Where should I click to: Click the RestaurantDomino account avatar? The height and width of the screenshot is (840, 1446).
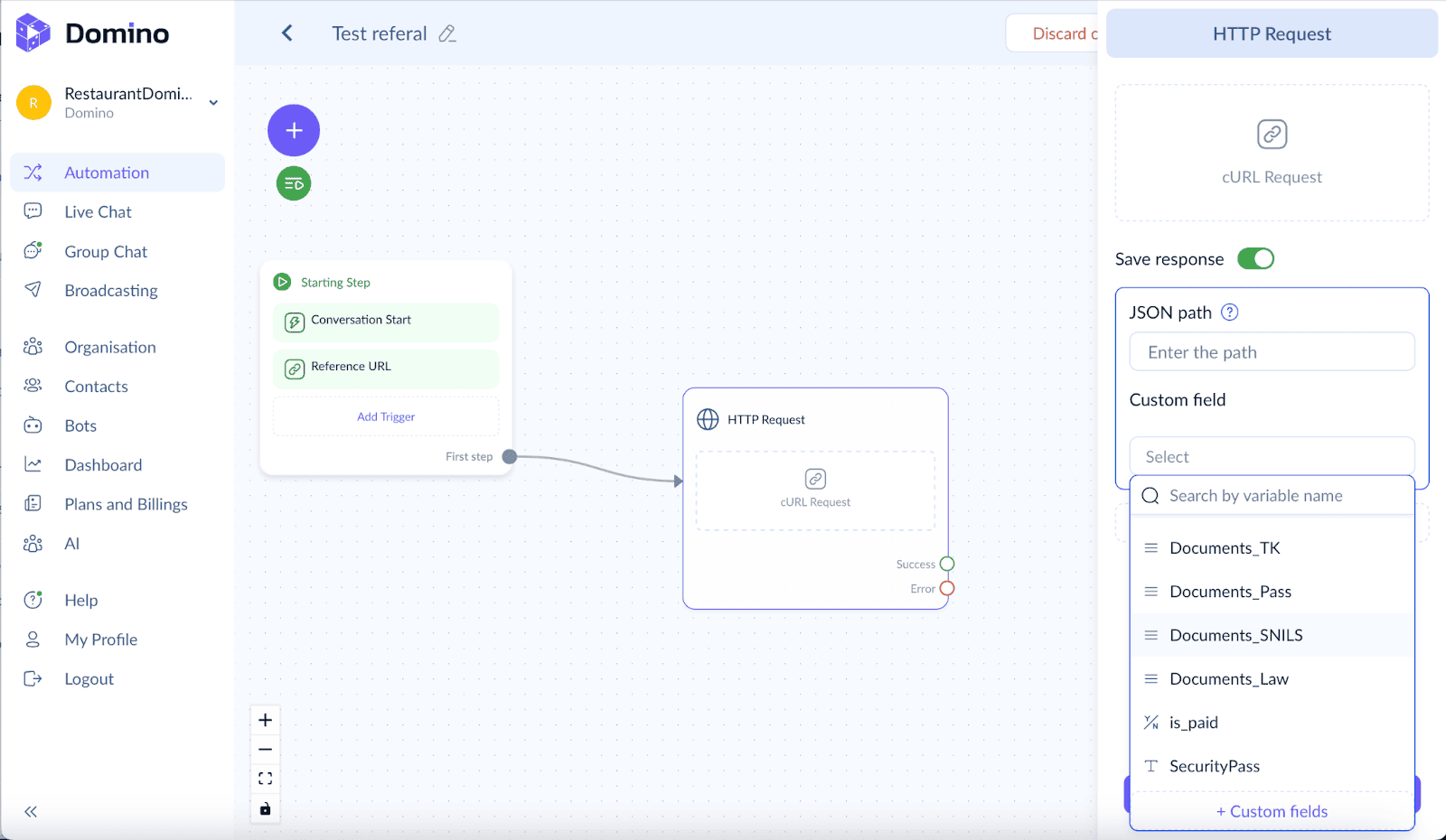coord(33,103)
